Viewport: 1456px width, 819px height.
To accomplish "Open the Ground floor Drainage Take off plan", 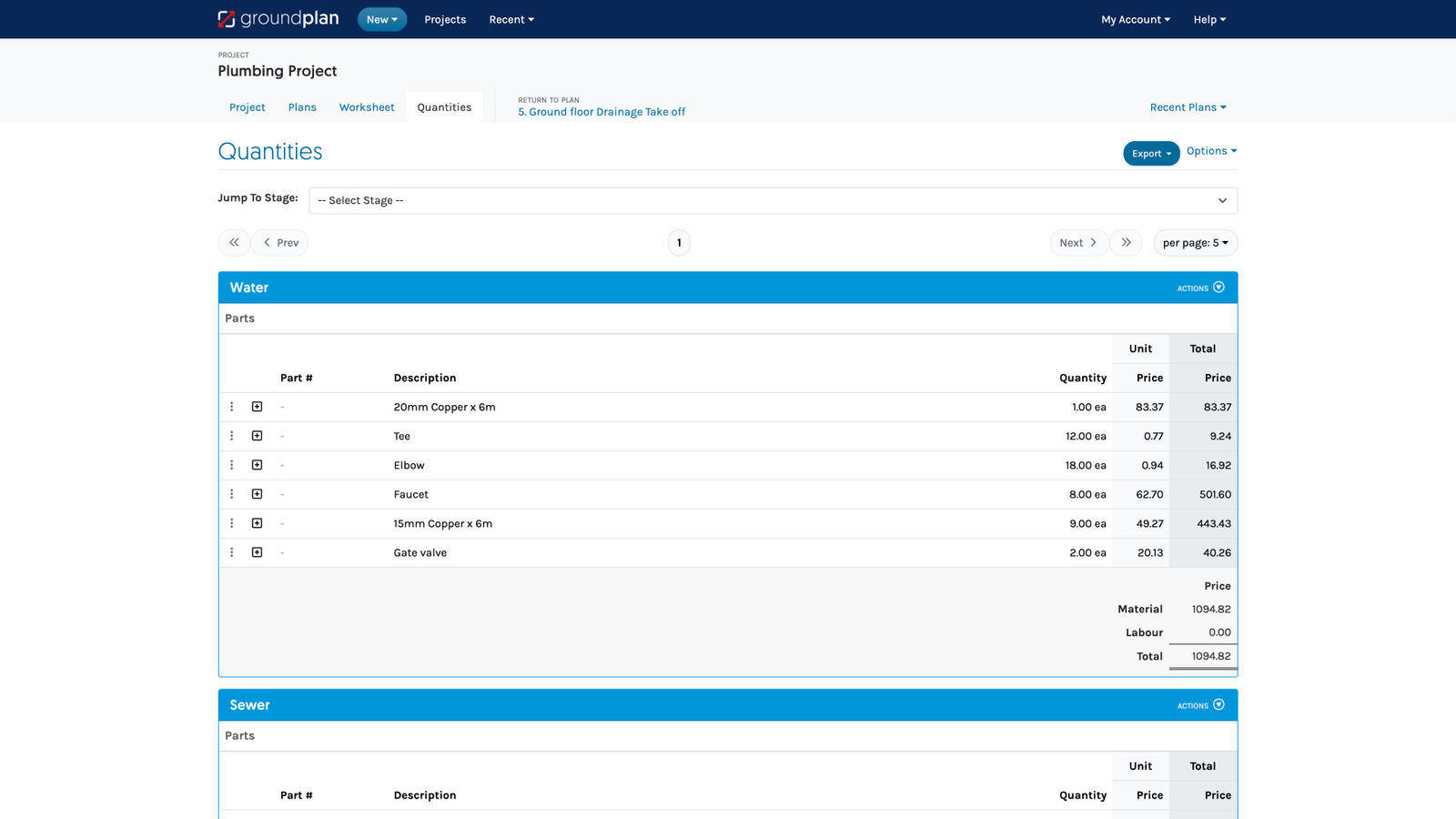I will (x=602, y=111).
